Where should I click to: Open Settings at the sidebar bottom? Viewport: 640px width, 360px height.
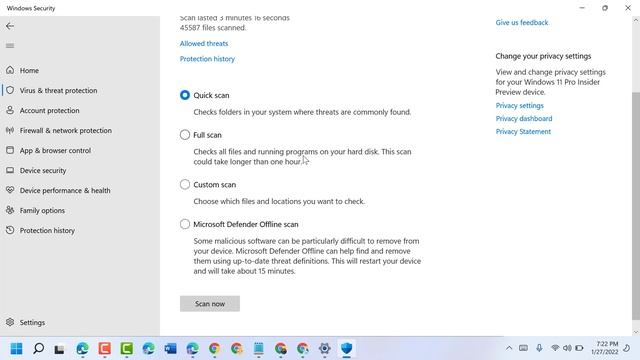(x=32, y=322)
